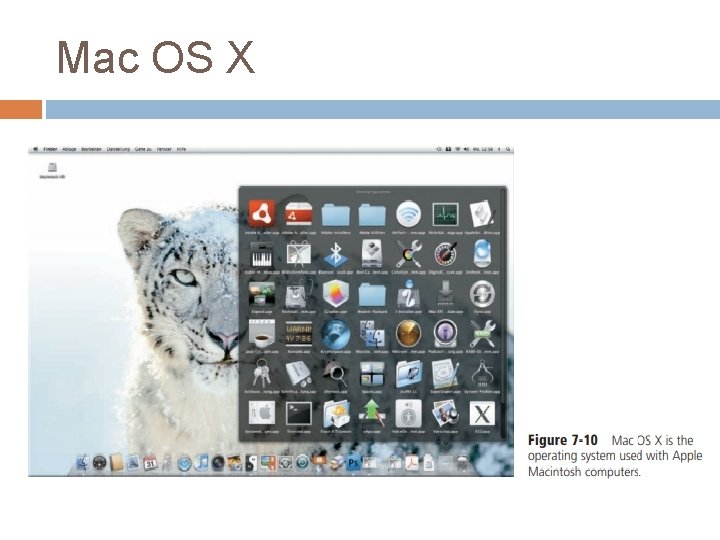Click the Wi-Fi status icon in menu bar
The height and width of the screenshot is (540, 720).
458,149
